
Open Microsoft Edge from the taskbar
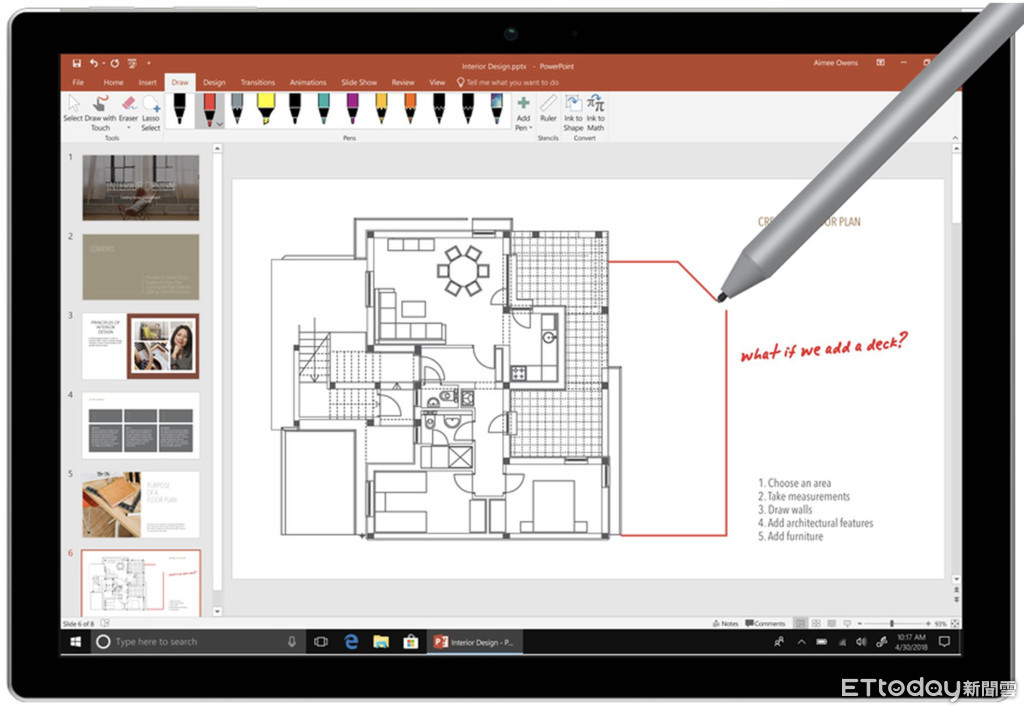click(351, 641)
